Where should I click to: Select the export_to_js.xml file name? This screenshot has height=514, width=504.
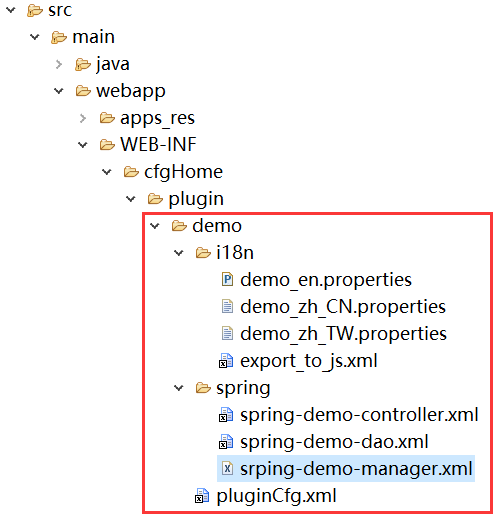309,361
